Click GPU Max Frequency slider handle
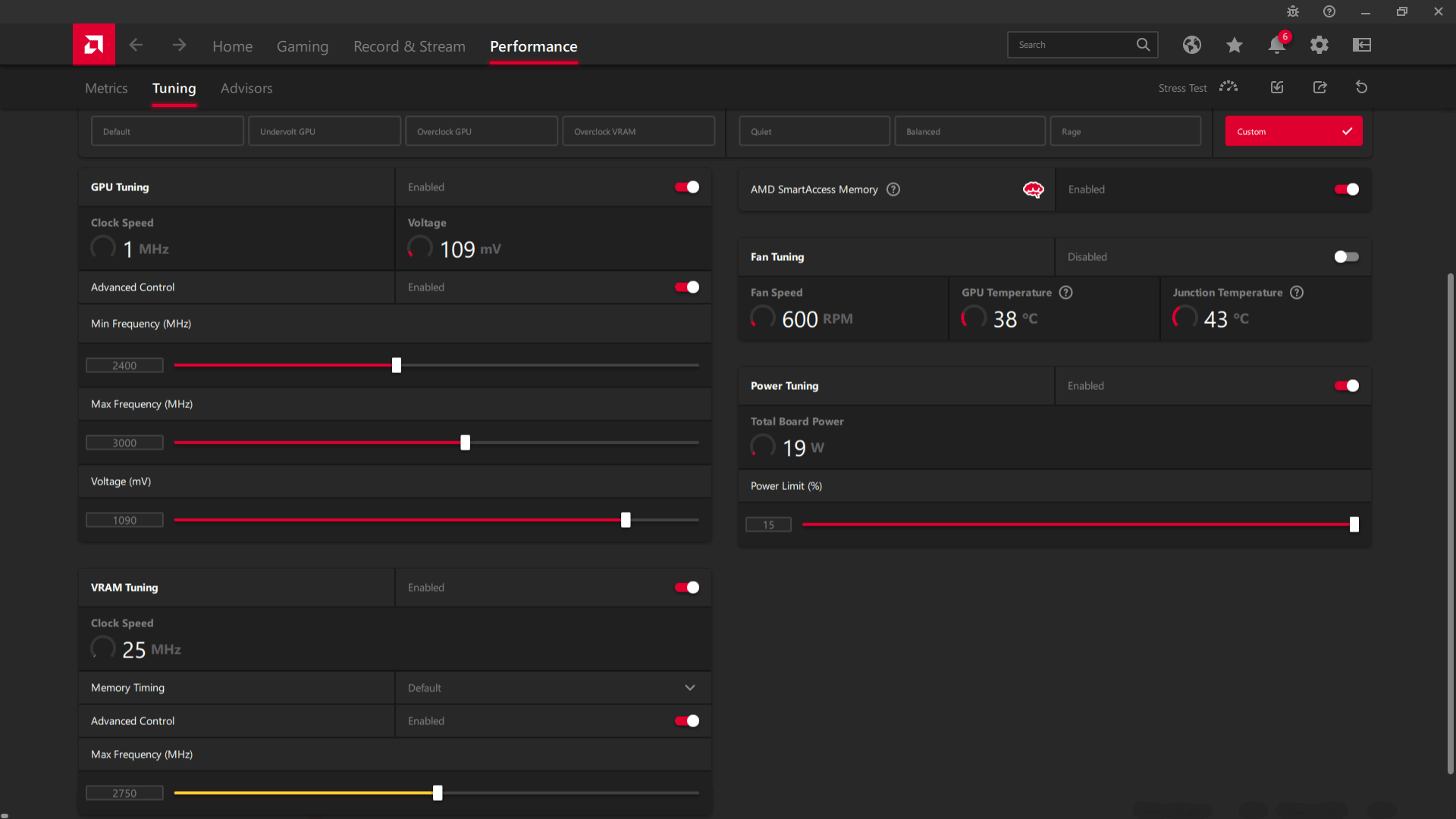 point(466,443)
